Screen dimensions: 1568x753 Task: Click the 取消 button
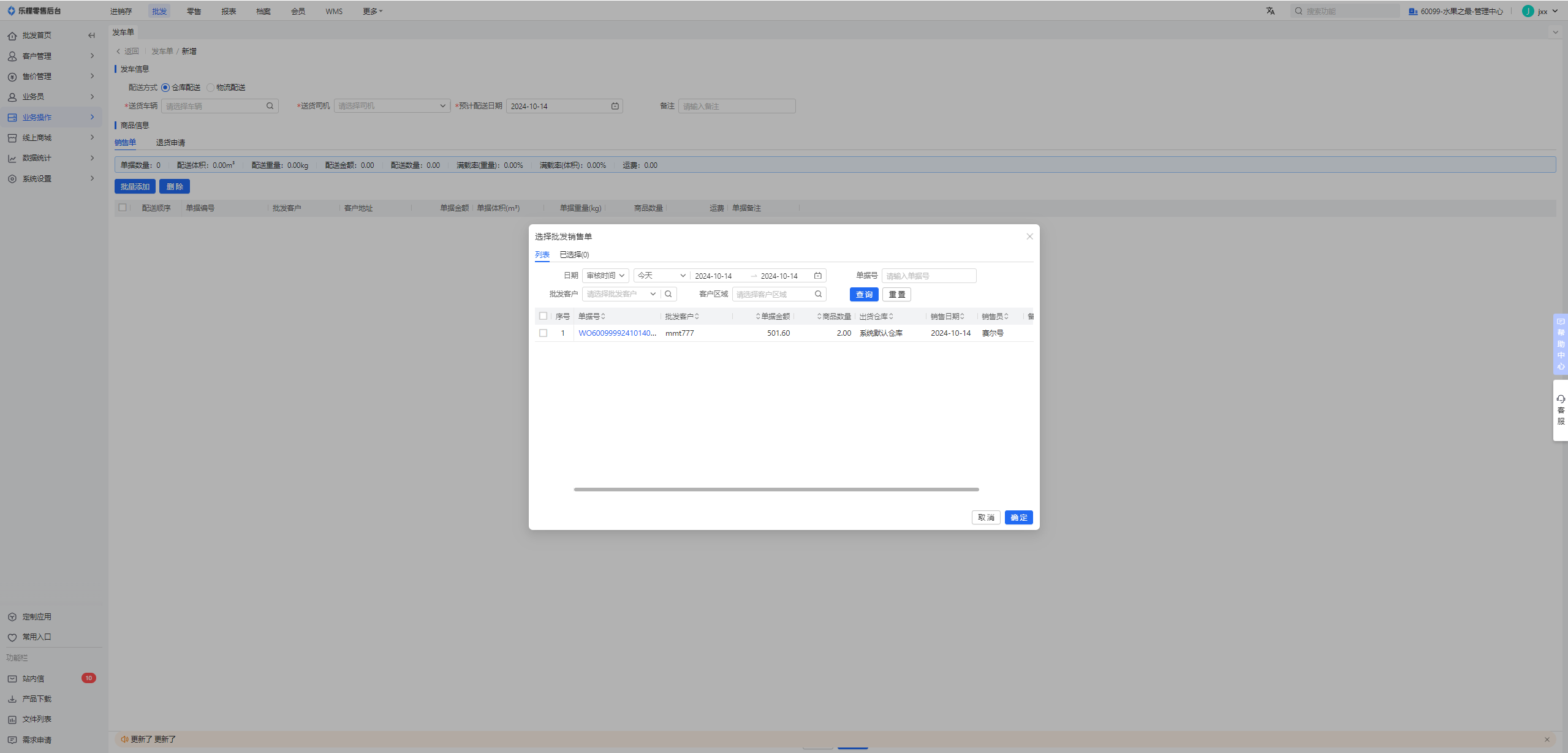986,518
